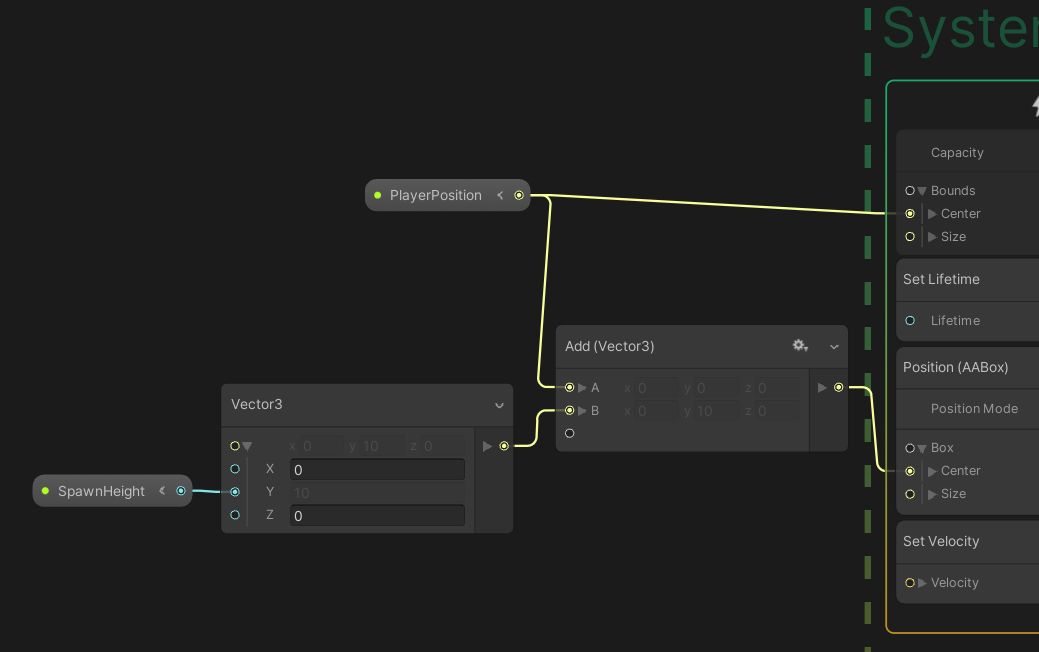
Task: Click Bounds input port
Action: [910, 190]
